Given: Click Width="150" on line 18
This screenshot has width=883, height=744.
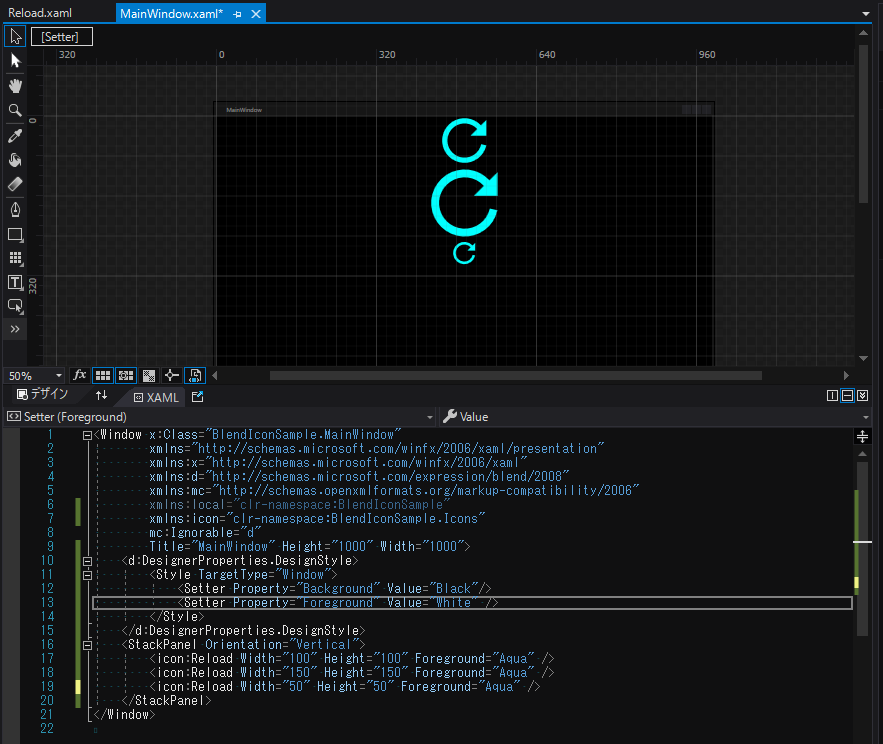Looking at the screenshot, I should click(x=279, y=672).
